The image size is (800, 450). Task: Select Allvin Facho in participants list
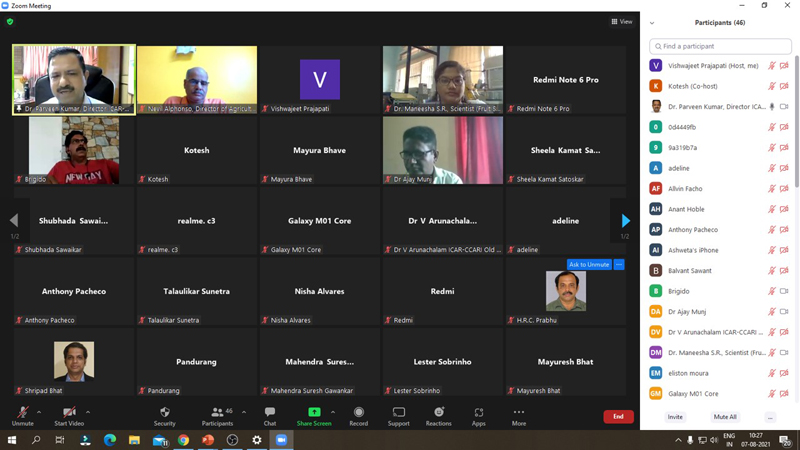(719, 188)
